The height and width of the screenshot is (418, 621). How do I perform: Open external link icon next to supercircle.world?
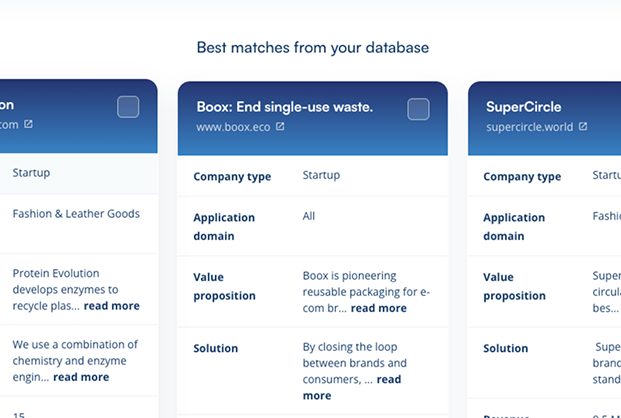click(x=583, y=126)
